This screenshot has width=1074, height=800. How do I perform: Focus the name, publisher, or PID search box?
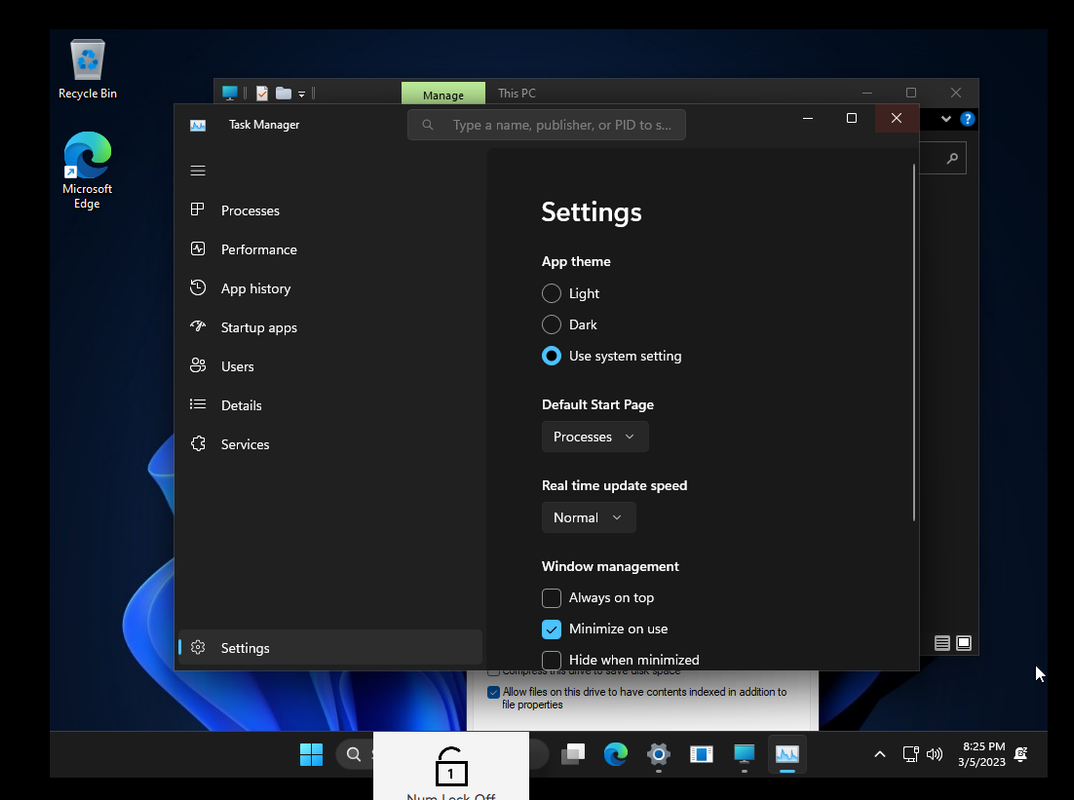(x=547, y=125)
